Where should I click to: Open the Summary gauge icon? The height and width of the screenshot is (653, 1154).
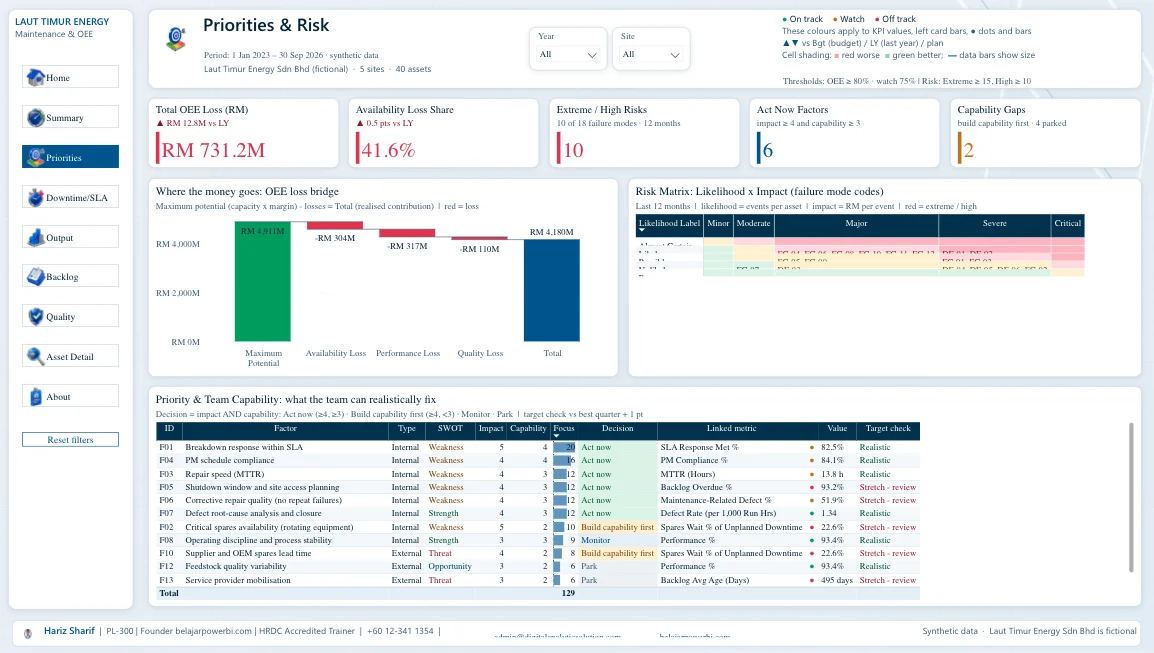[35, 117]
